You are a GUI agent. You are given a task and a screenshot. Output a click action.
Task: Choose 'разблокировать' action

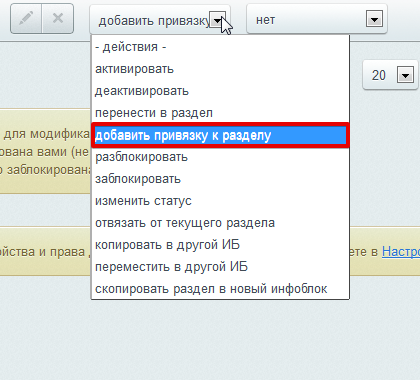[x=220, y=157]
